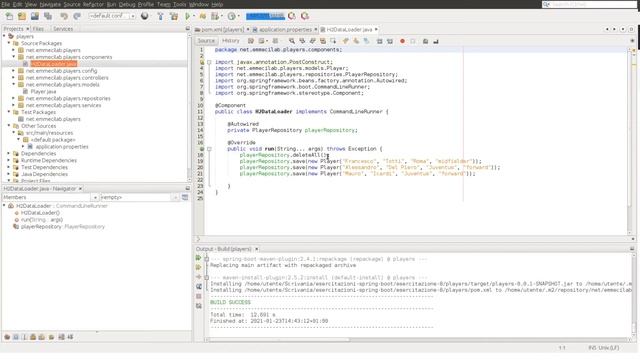Run the project with green play icon

coord(187,16)
